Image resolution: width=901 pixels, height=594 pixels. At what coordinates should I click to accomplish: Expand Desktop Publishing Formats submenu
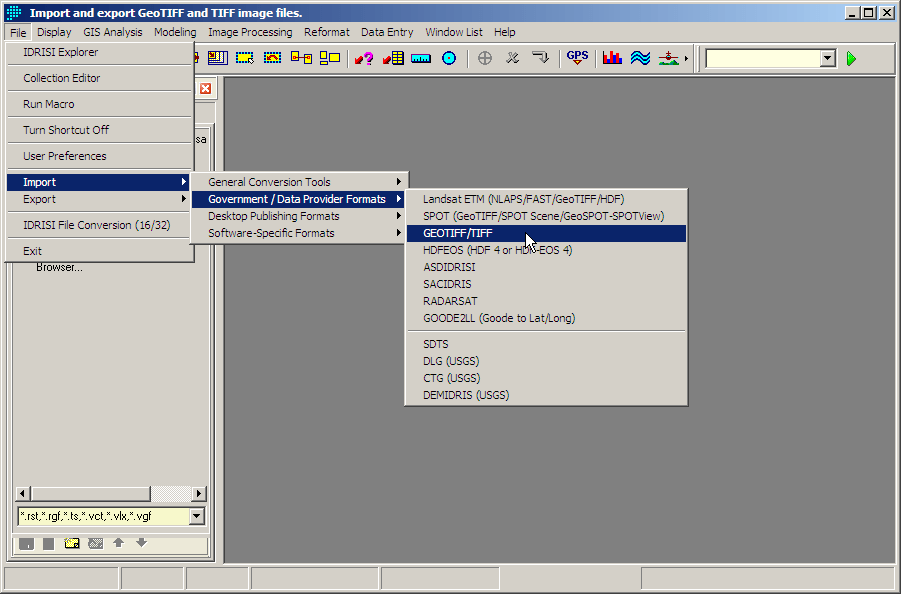coord(299,216)
